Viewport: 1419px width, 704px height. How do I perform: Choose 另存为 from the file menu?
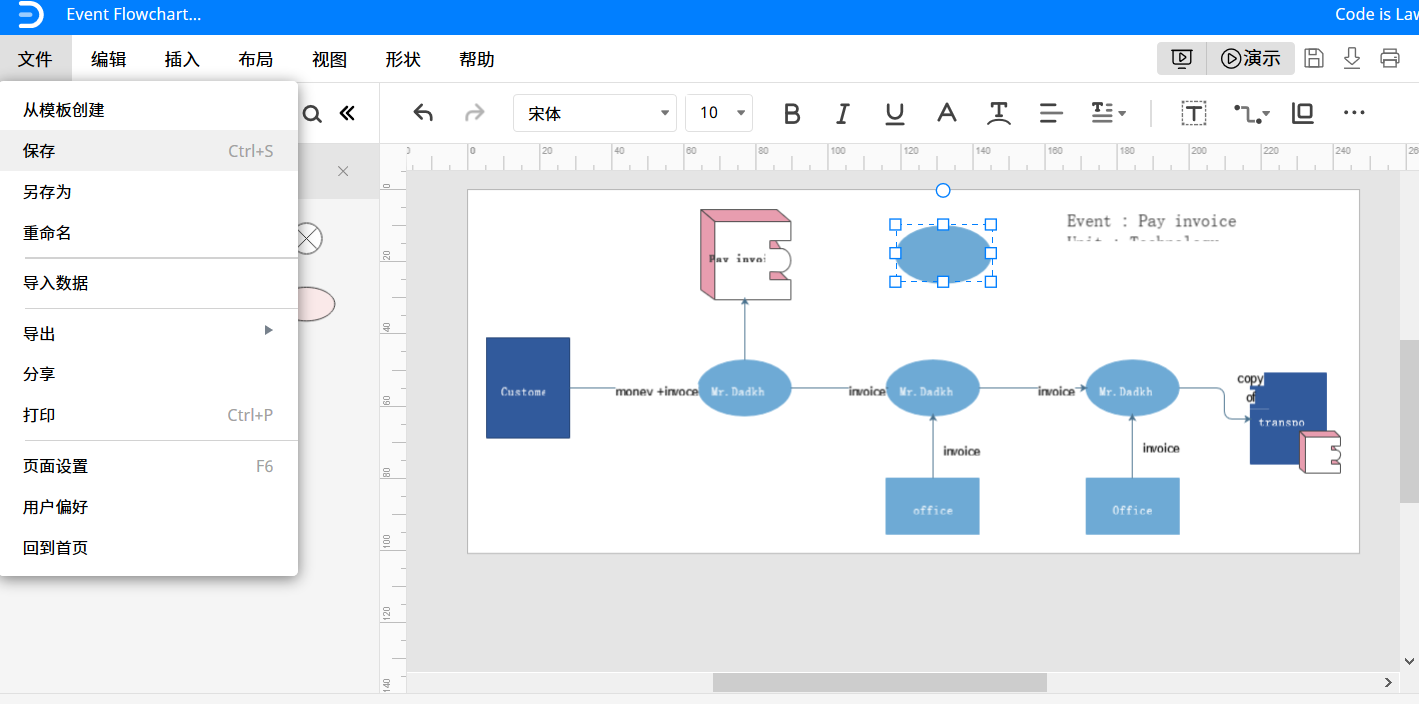(149, 192)
